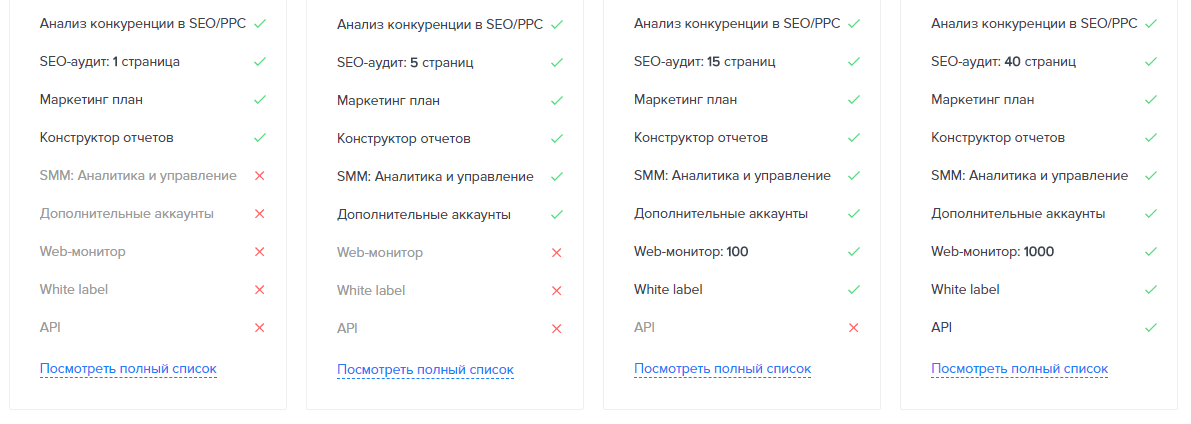Click green checkmark beside "SEO-аудит: 15 страниц"
This screenshot has height=424, width=1191.
854,62
